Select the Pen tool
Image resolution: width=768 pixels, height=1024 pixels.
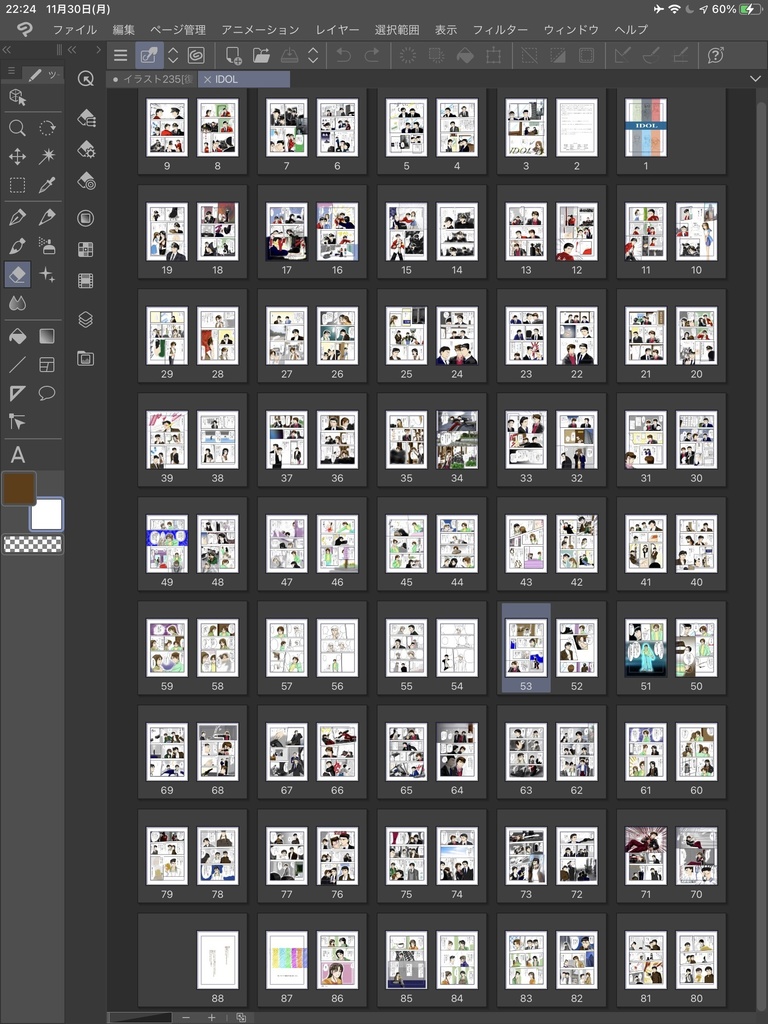click(x=18, y=217)
